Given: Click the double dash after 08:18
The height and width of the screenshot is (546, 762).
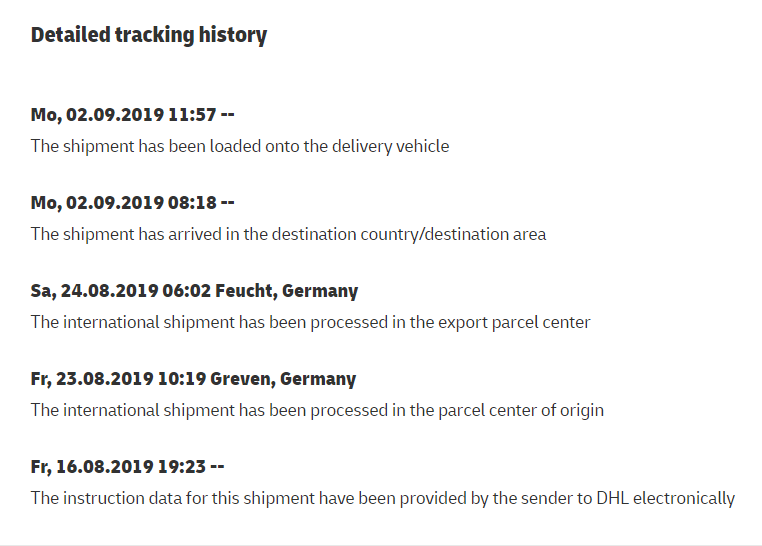Looking at the screenshot, I should pyautogui.click(x=227, y=203).
